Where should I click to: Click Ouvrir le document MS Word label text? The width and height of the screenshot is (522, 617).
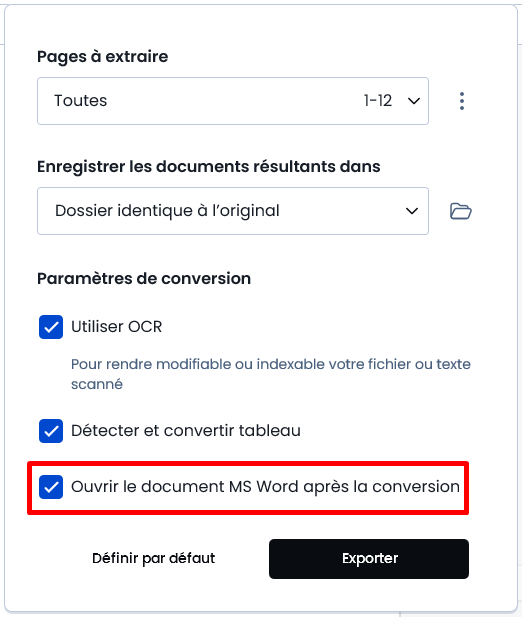pyautogui.click(x=266, y=487)
